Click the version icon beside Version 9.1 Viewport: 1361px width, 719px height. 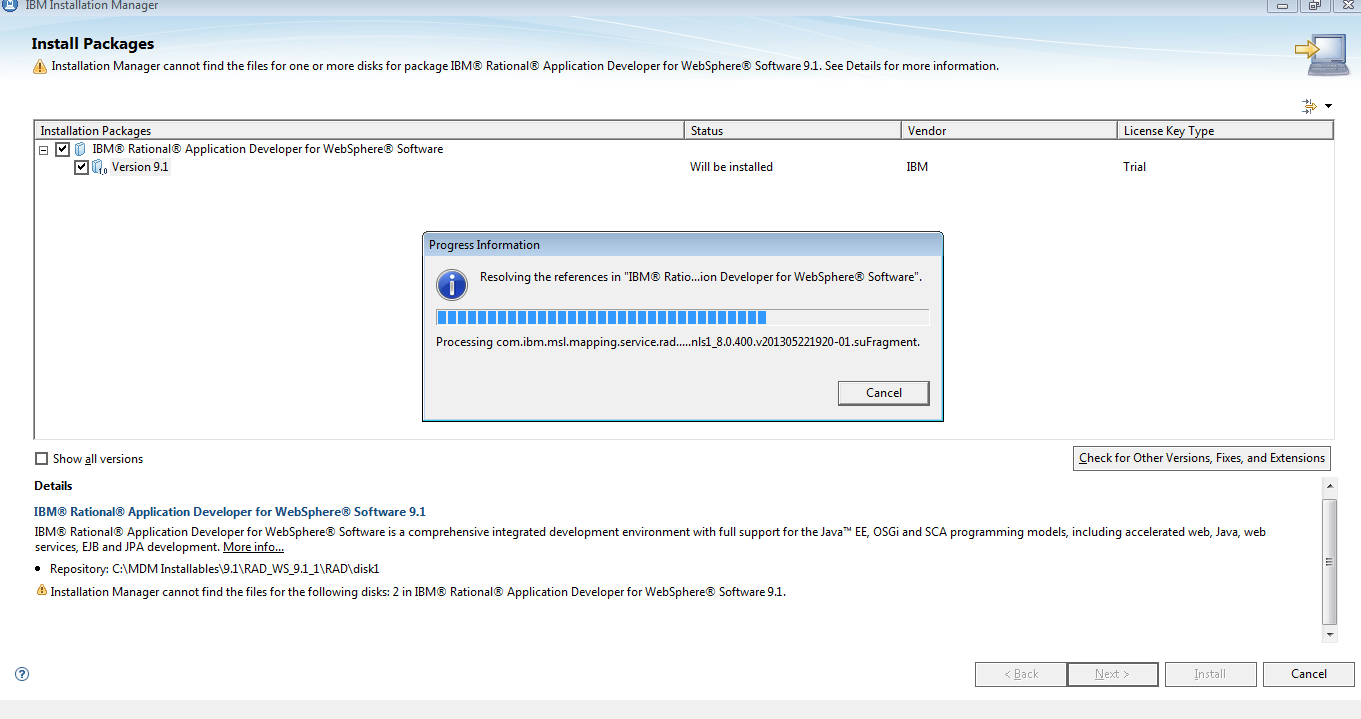(99, 168)
